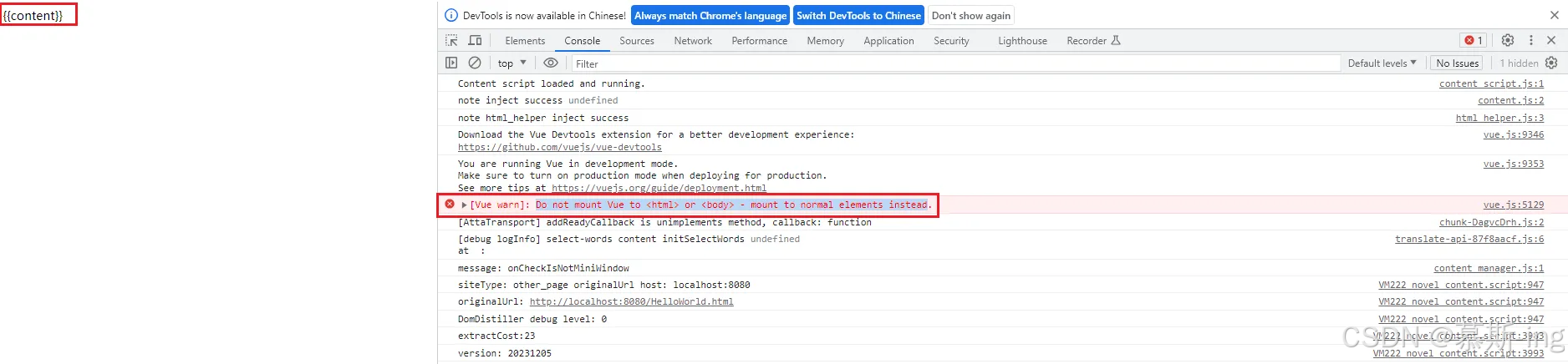Click 'note html_helper inject success' log line
Image resolution: width=1568 pixels, height=364 pixels.
point(543,118)
